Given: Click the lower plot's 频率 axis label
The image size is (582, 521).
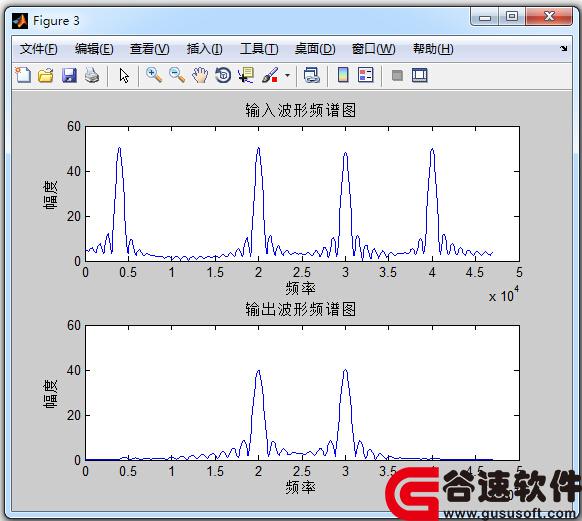Looking at the screenshot, I should (x=301, y=487).
